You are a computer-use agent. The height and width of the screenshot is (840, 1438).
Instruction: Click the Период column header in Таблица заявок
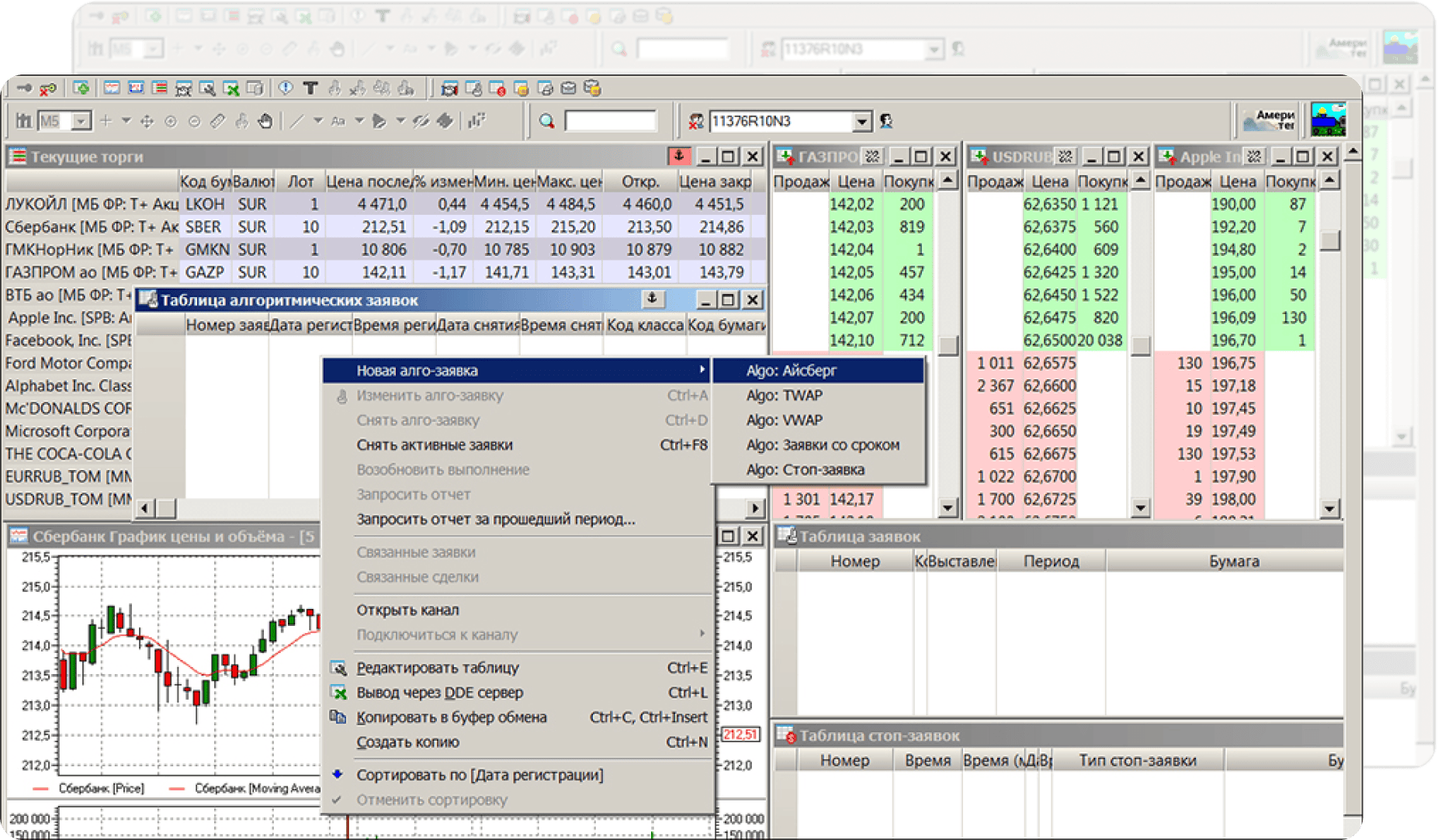tap(1051, 562)
